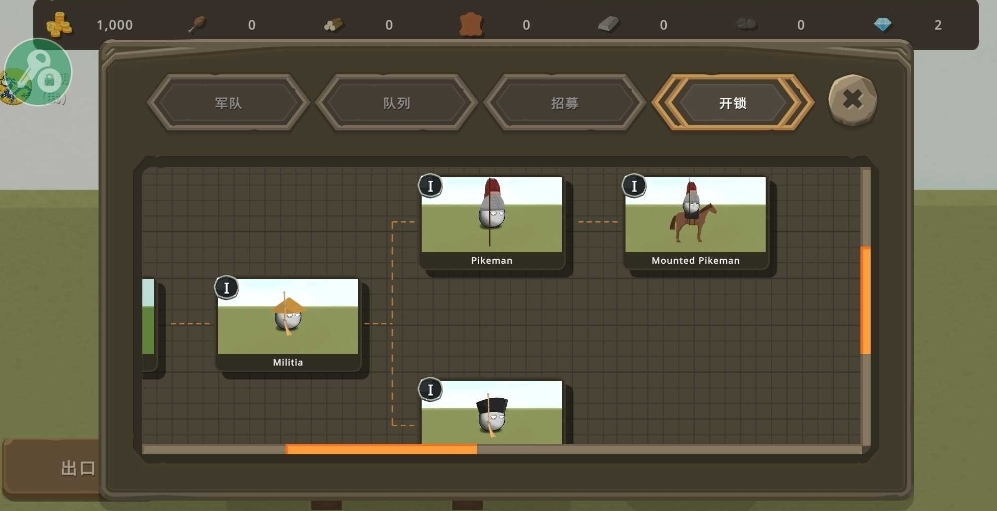Click the blue diamond gem icon
This screenshot has width=997, height=511.
pos(882,24)
